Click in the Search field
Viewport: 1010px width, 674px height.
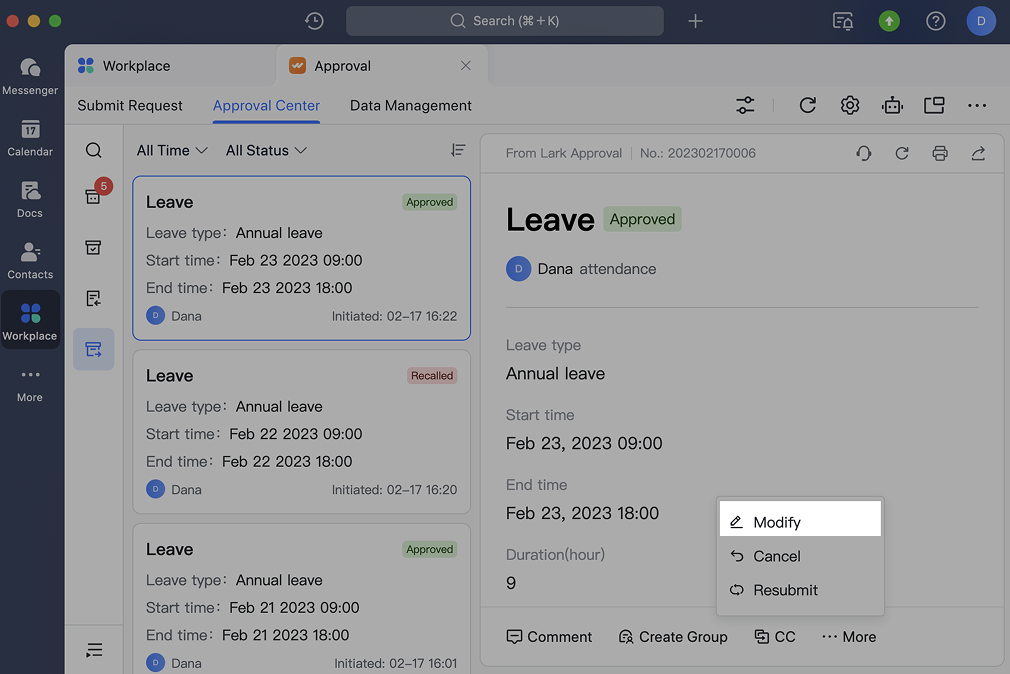pos(504,21)
